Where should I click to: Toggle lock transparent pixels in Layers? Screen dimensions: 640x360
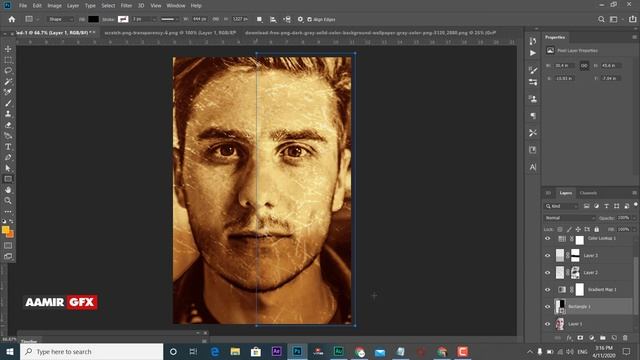560,229
